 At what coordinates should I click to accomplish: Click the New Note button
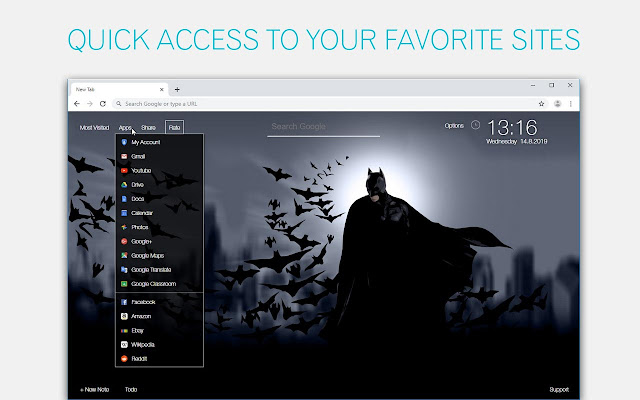point(94,389)
